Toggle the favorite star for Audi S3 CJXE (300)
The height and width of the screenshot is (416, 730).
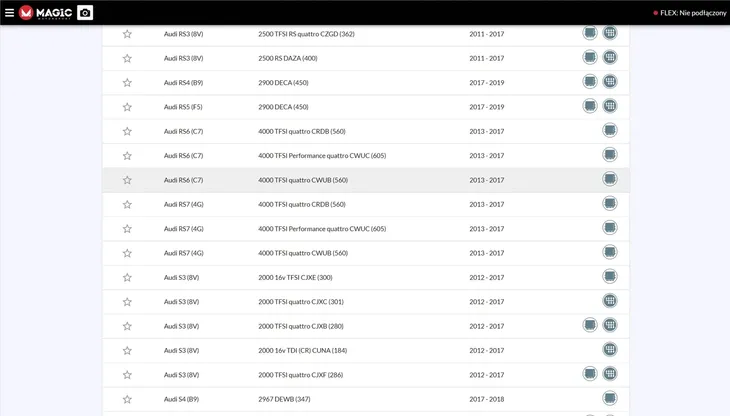127,277
